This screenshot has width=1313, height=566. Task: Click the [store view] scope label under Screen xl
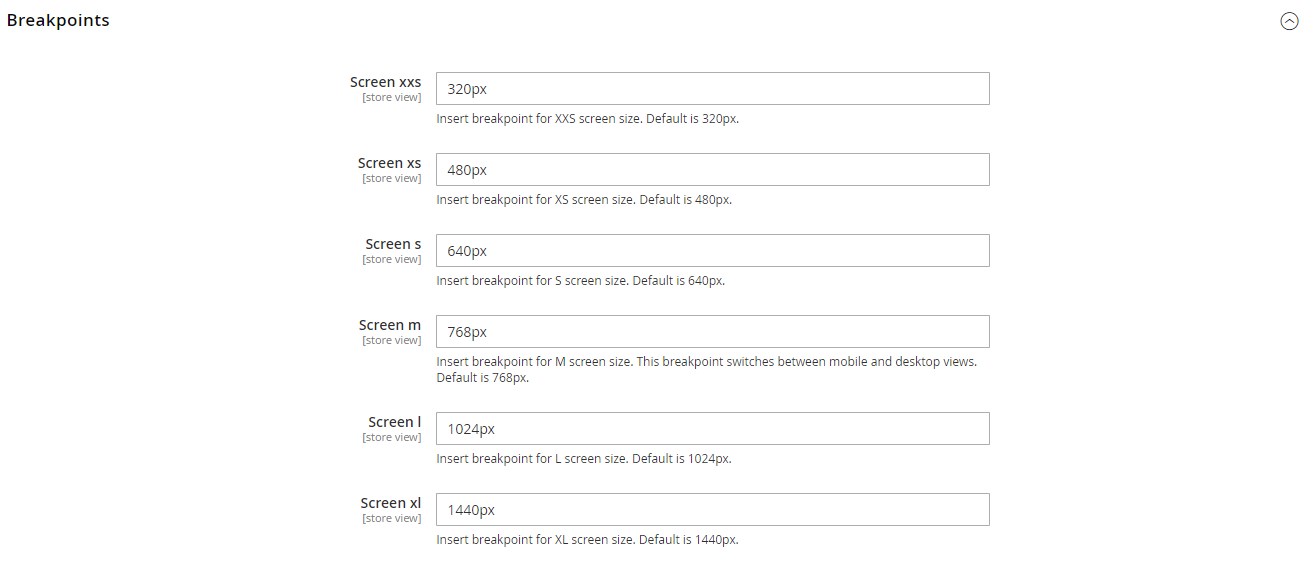coord(391,519)
